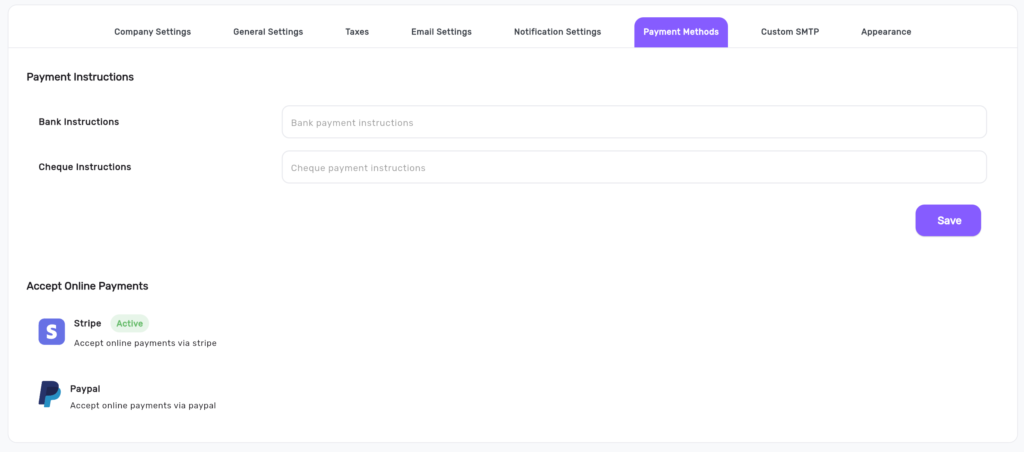Click the 'Accept online payments via paypal' text
The width and height of the screenshot is (1024, 452).
143,406
